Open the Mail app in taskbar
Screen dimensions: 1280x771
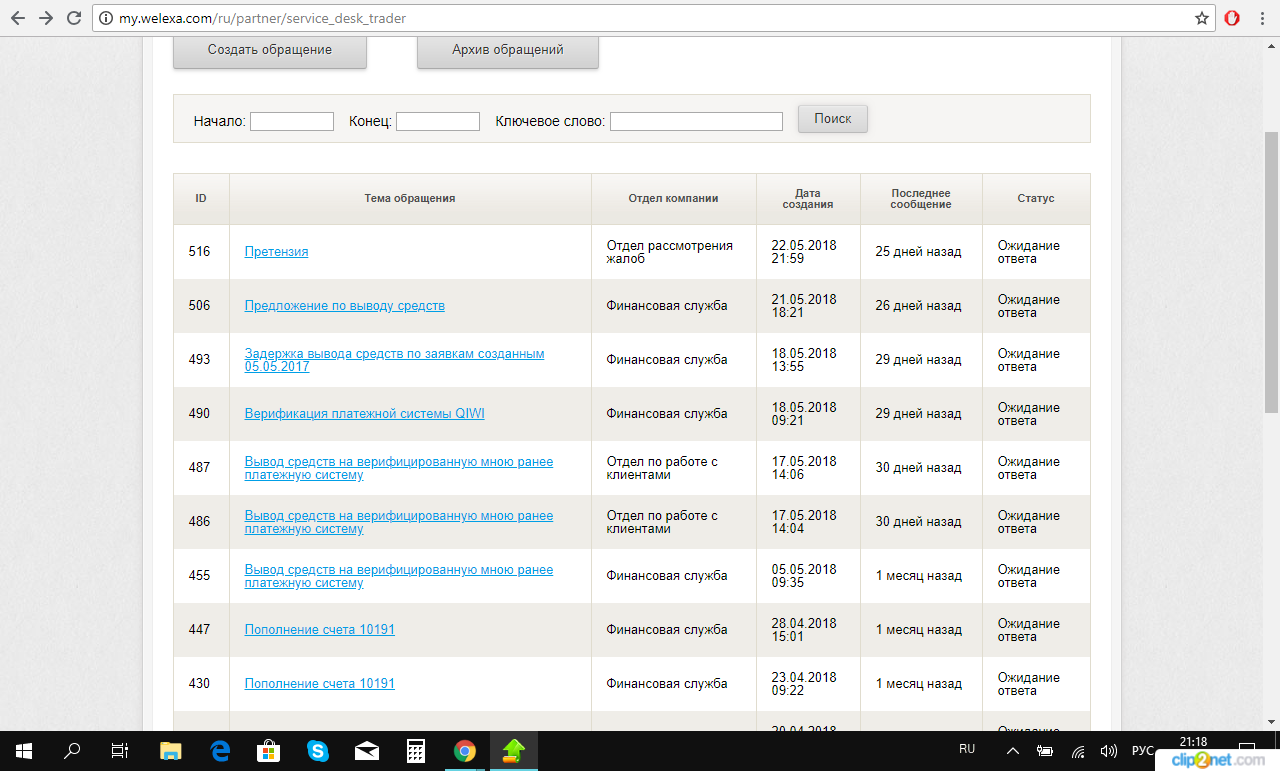coord(367,750)
